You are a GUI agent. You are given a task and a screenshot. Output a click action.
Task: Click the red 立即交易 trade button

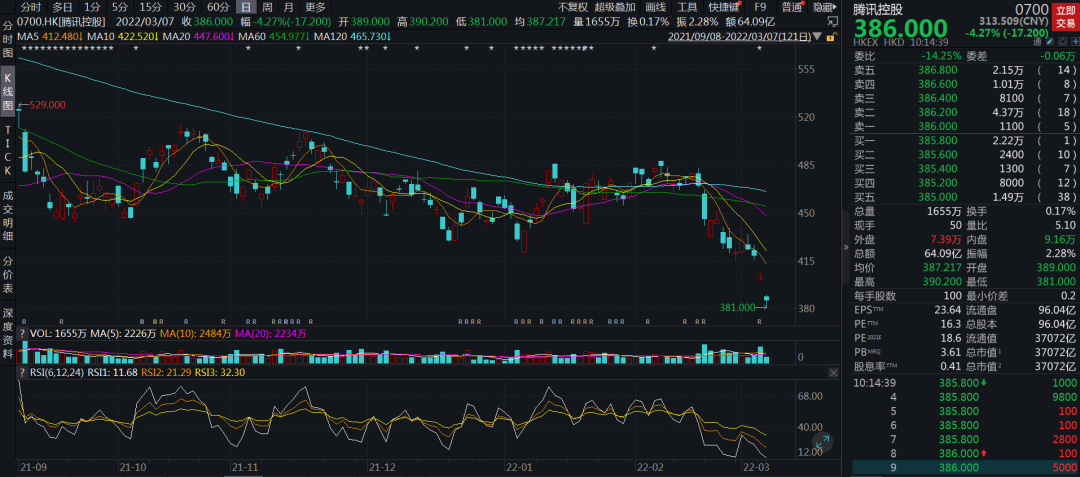[x=1065, y=15]
